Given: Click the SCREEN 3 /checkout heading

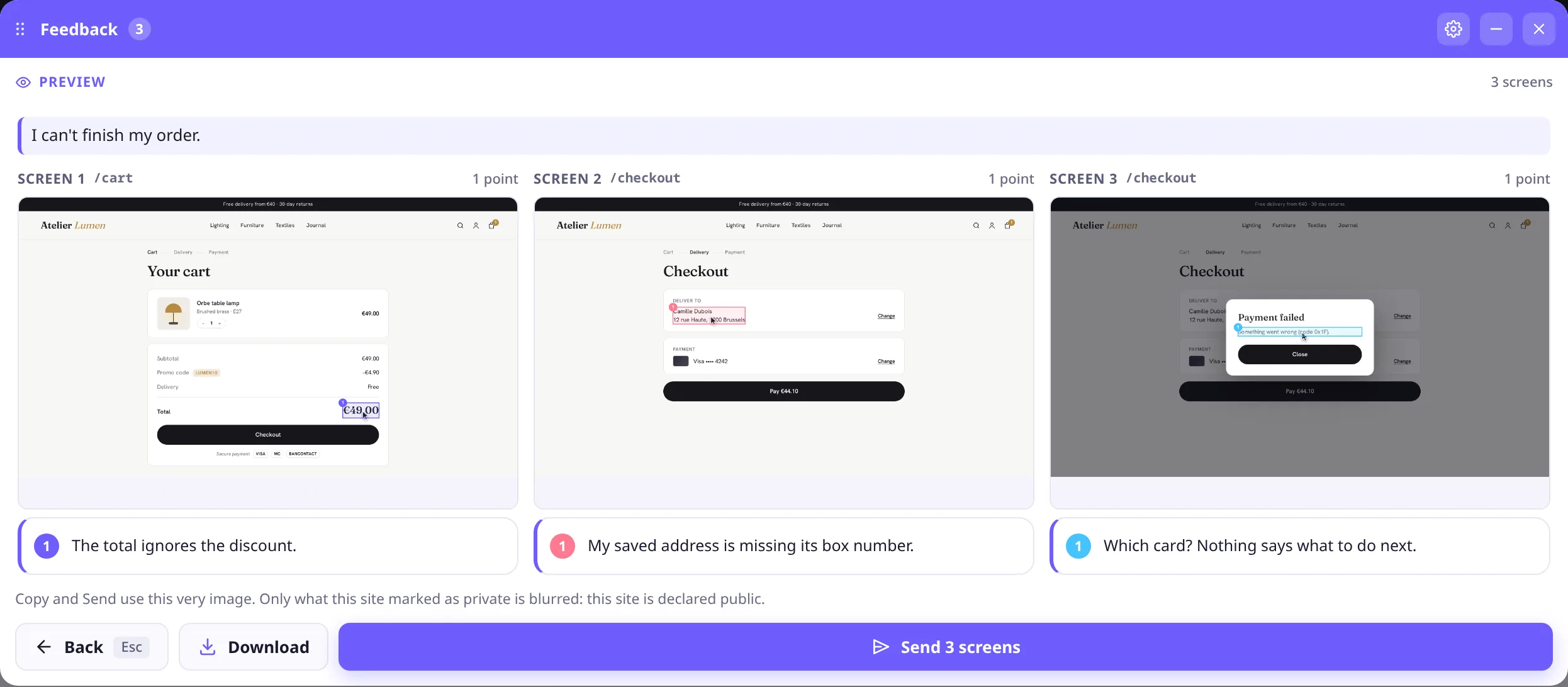Looking at the screenshot, I should pos(1123,179).
